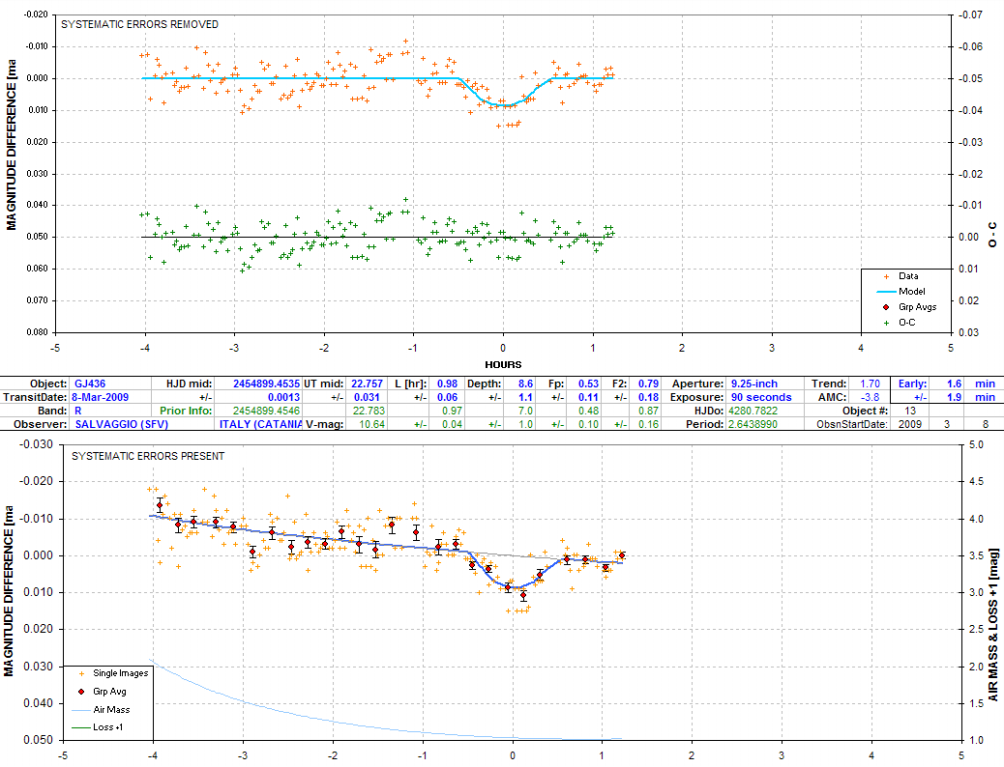Click the Prior Info label cell

point(181,410)
